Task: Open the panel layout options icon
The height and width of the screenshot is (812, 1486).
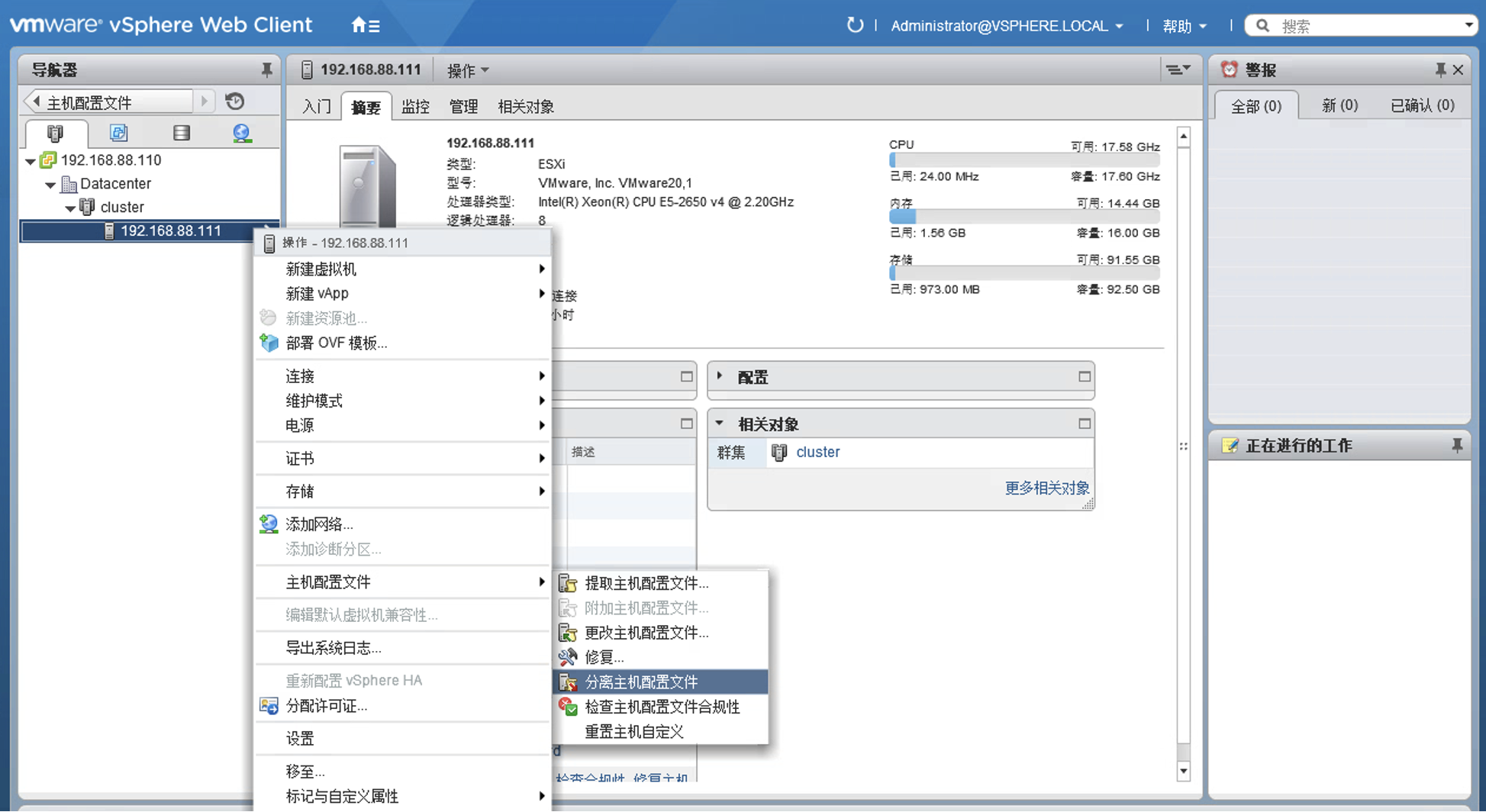Action: point(1178,70)
